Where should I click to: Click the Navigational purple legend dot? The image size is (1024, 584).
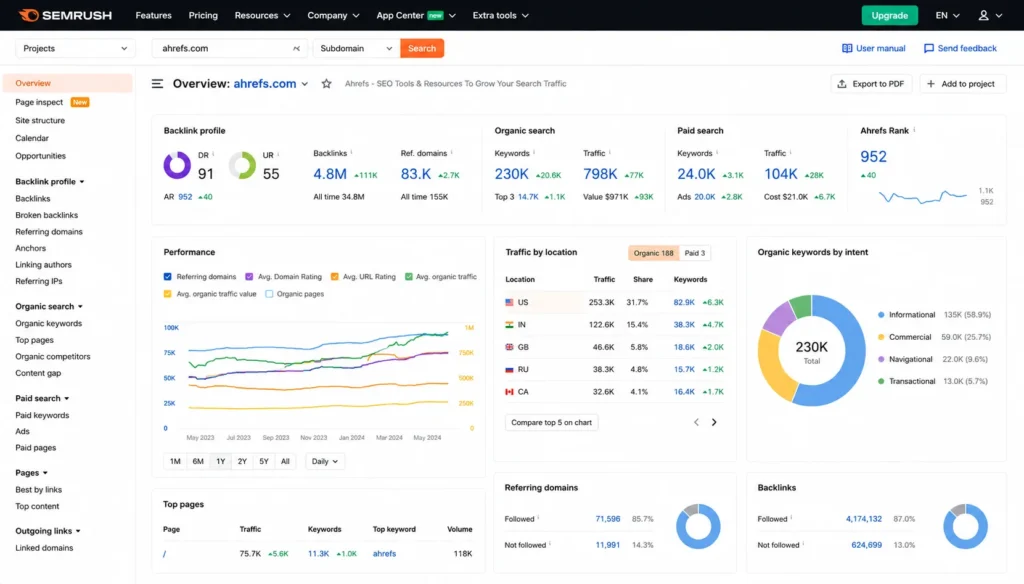coord(881,359)
